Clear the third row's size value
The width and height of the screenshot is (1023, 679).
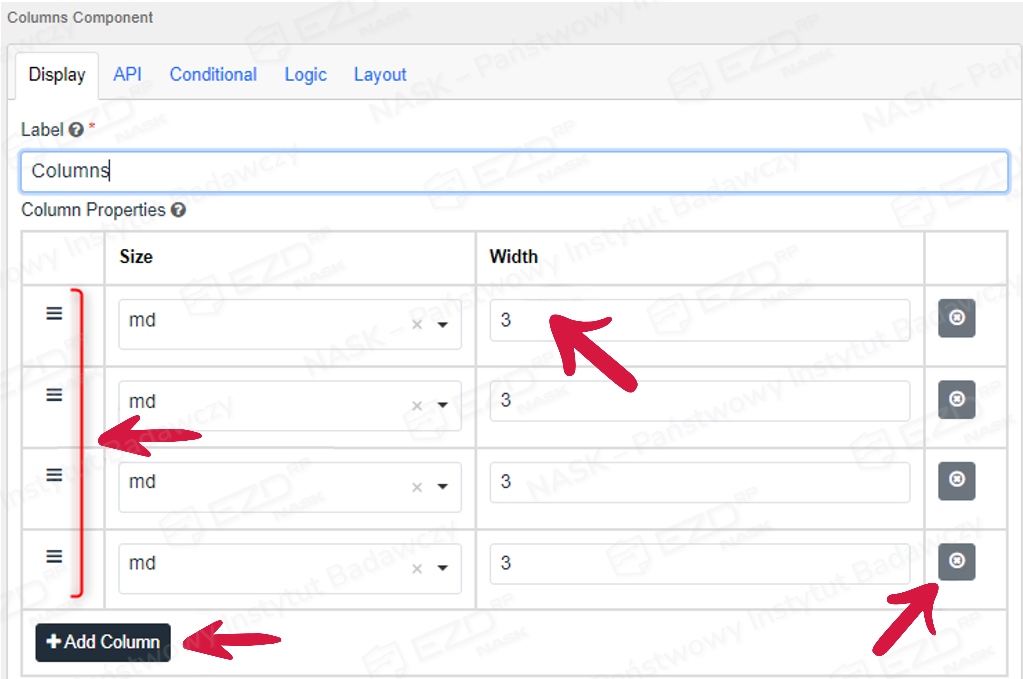417,487
